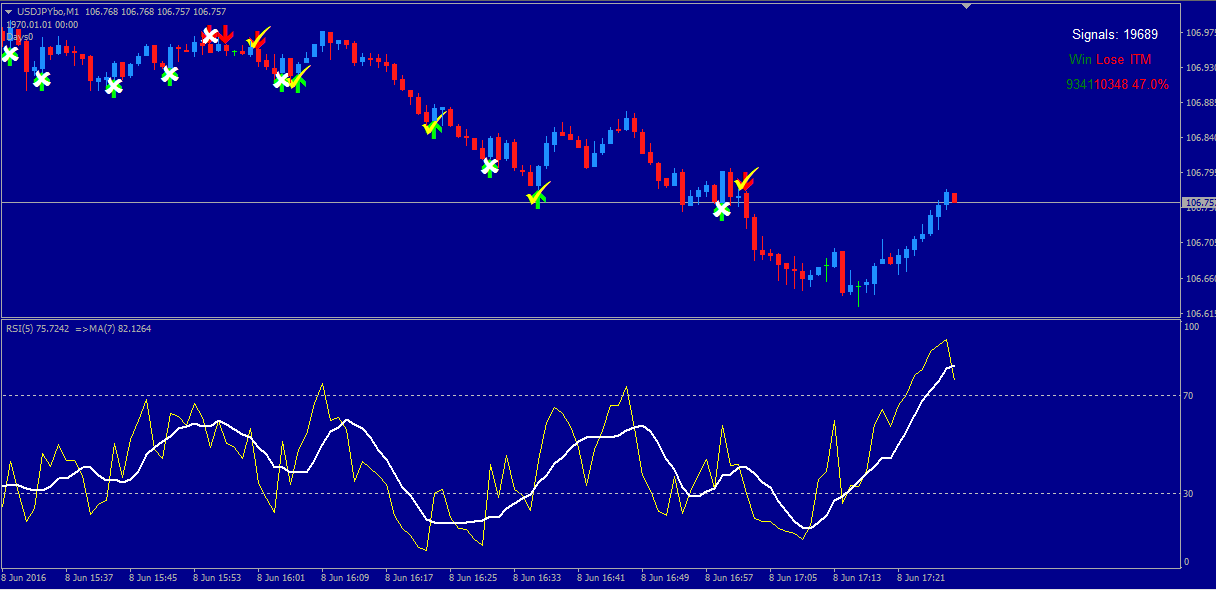The width and height of the screenshot is (1216, 591).
Task: Click the red Lose label
Action: pos(1109,60)
